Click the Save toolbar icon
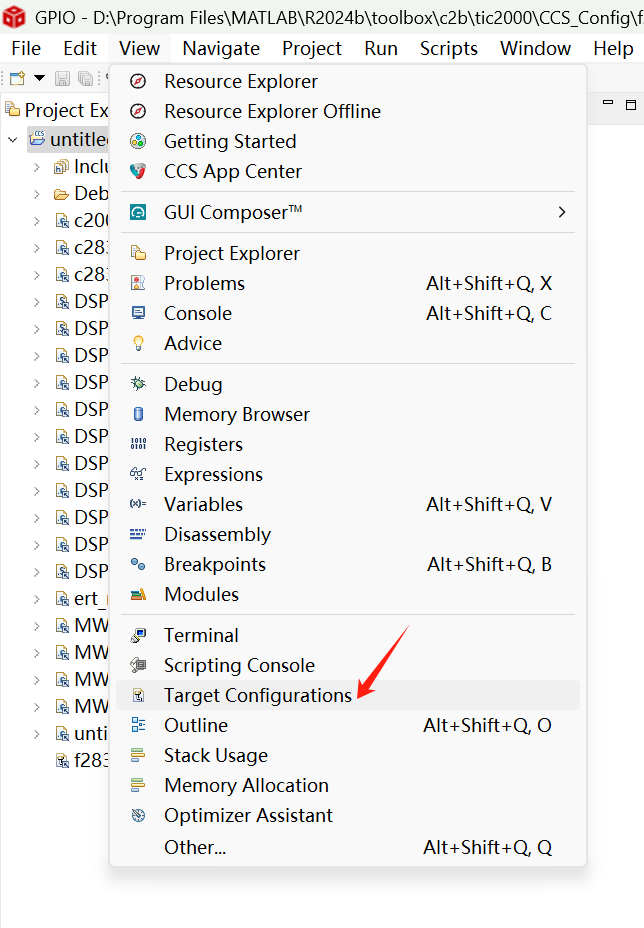This screenshot has width=644, height=928. coord(62,78)
